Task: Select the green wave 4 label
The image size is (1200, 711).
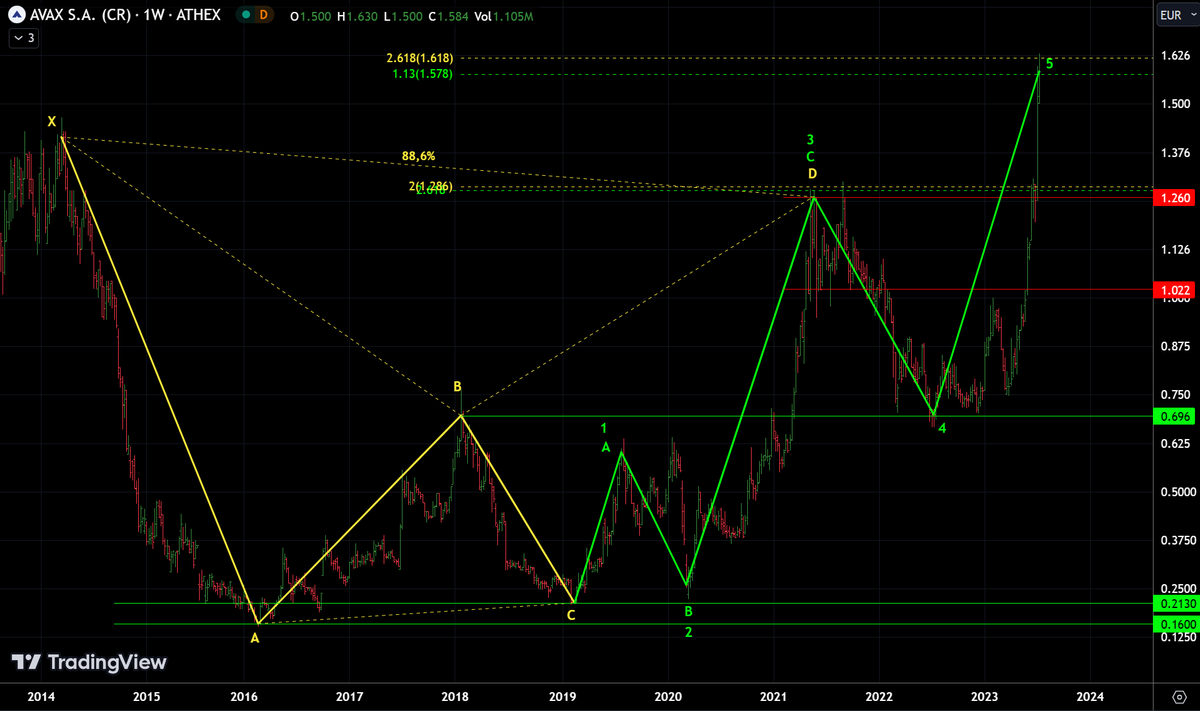Action: click(942, 428)
